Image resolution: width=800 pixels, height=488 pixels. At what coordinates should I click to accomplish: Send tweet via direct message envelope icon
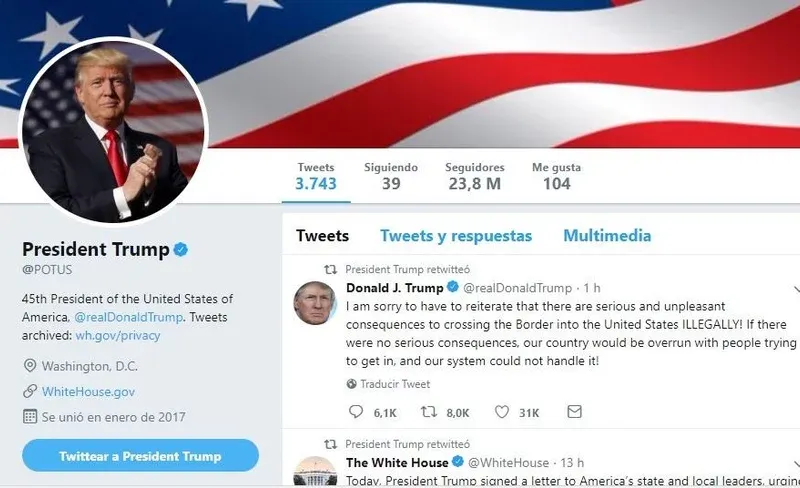coord(574,411)
